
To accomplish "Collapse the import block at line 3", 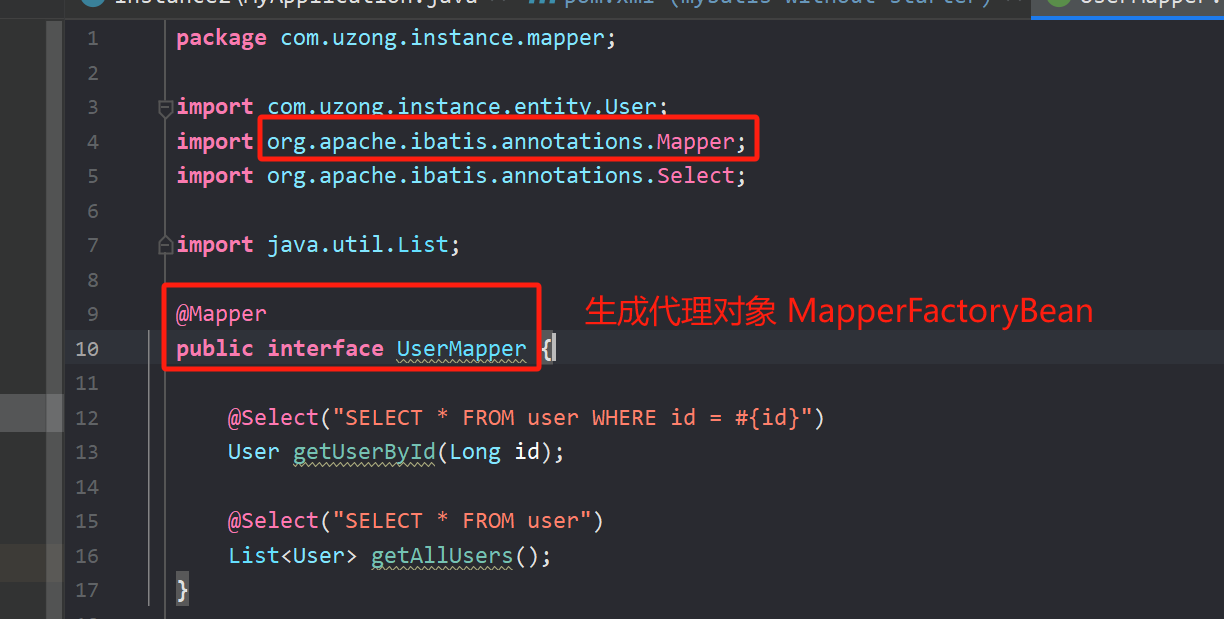I will (166, 107).
